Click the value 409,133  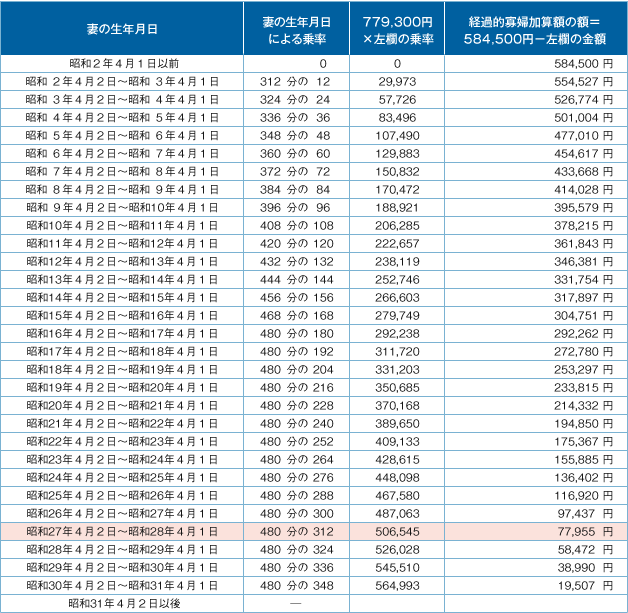pyautogui.click(x=397, y=442)
